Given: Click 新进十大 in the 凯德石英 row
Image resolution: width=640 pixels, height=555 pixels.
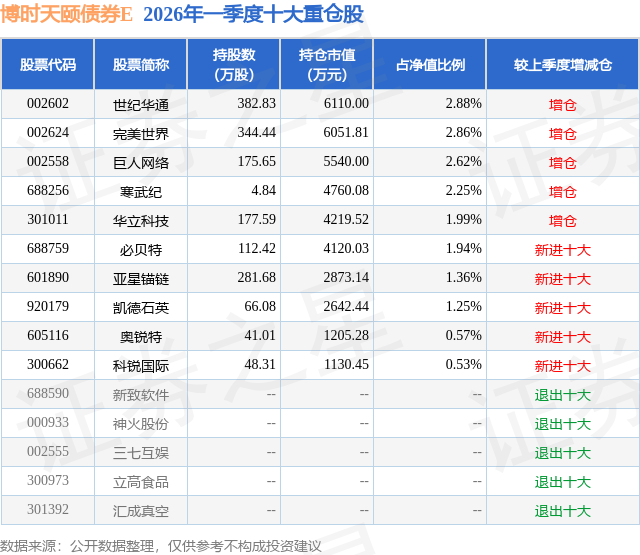Looking at the screenshot, I should click(563, 308).
